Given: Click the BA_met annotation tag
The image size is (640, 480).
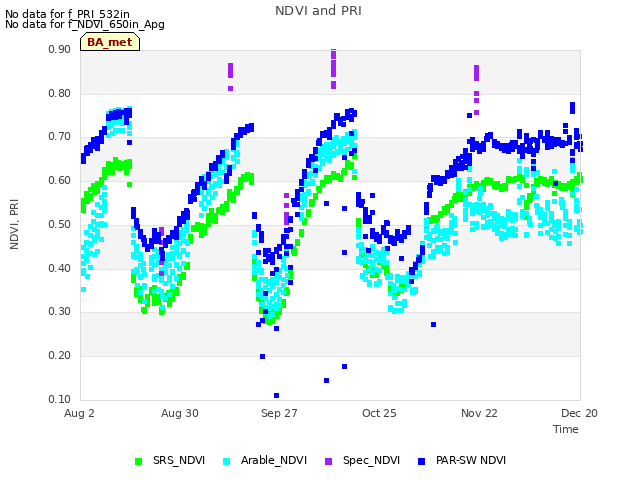Looking at the screenshot, I should [x=110, y=42].
